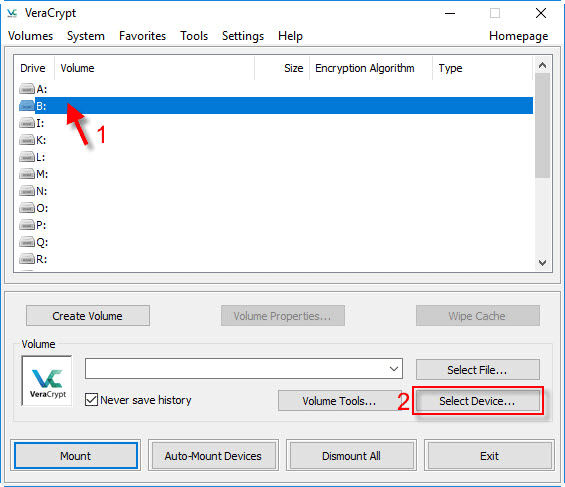Click the drive list scroll down arrow
Viewport: 565px width, 487px height.
pos(542,262)
